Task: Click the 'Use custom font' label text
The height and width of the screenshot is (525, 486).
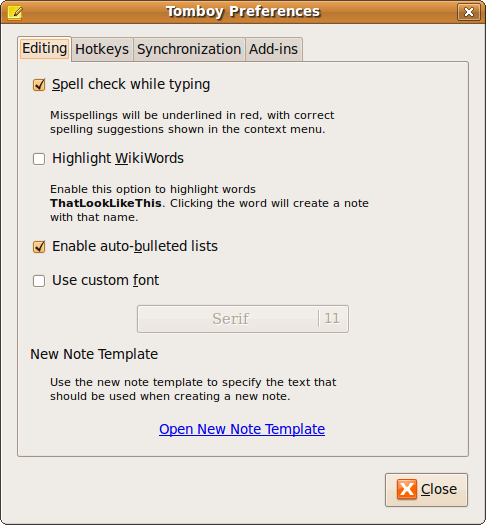Action: click(105, 280)
